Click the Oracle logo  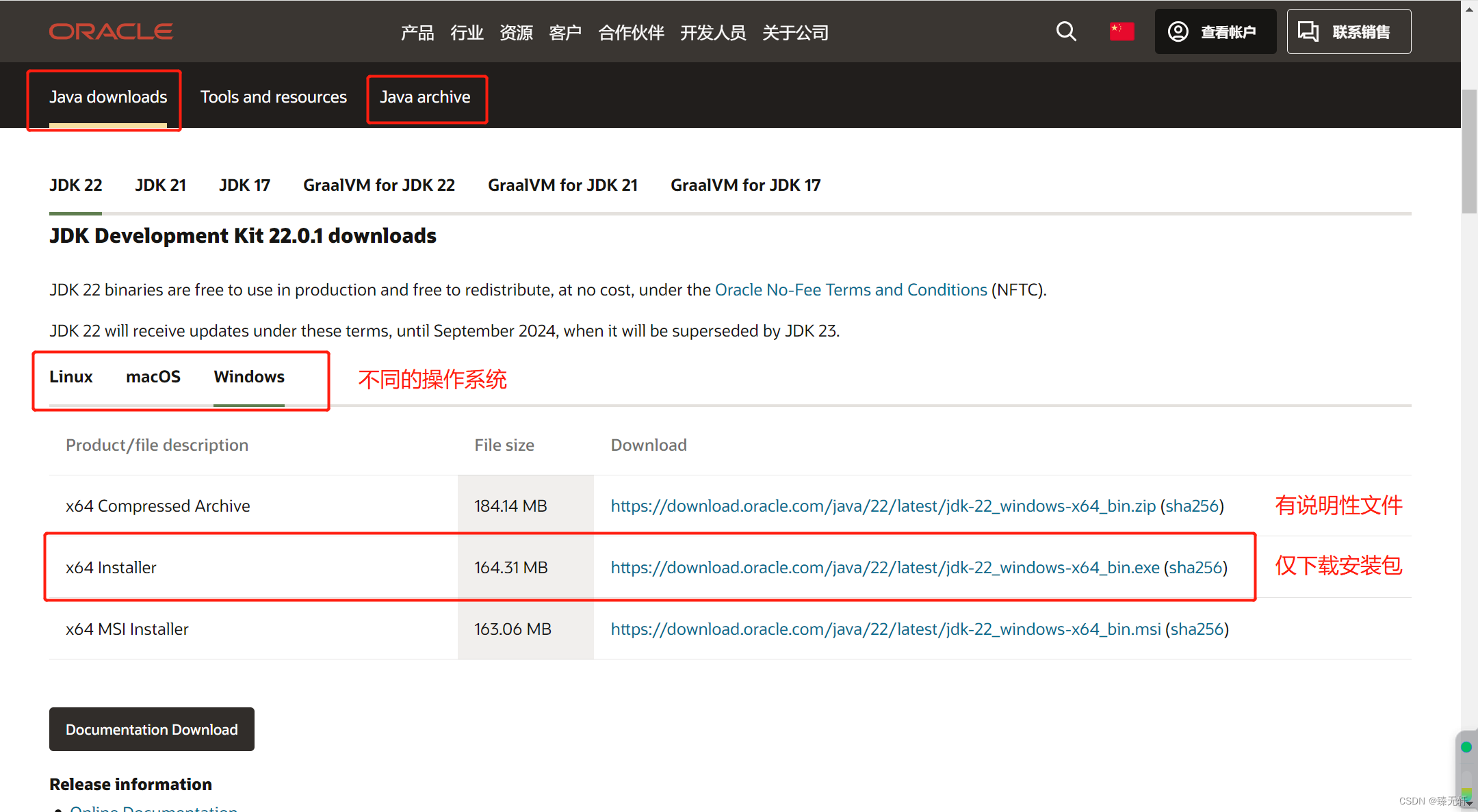click(x=110, y=31)
